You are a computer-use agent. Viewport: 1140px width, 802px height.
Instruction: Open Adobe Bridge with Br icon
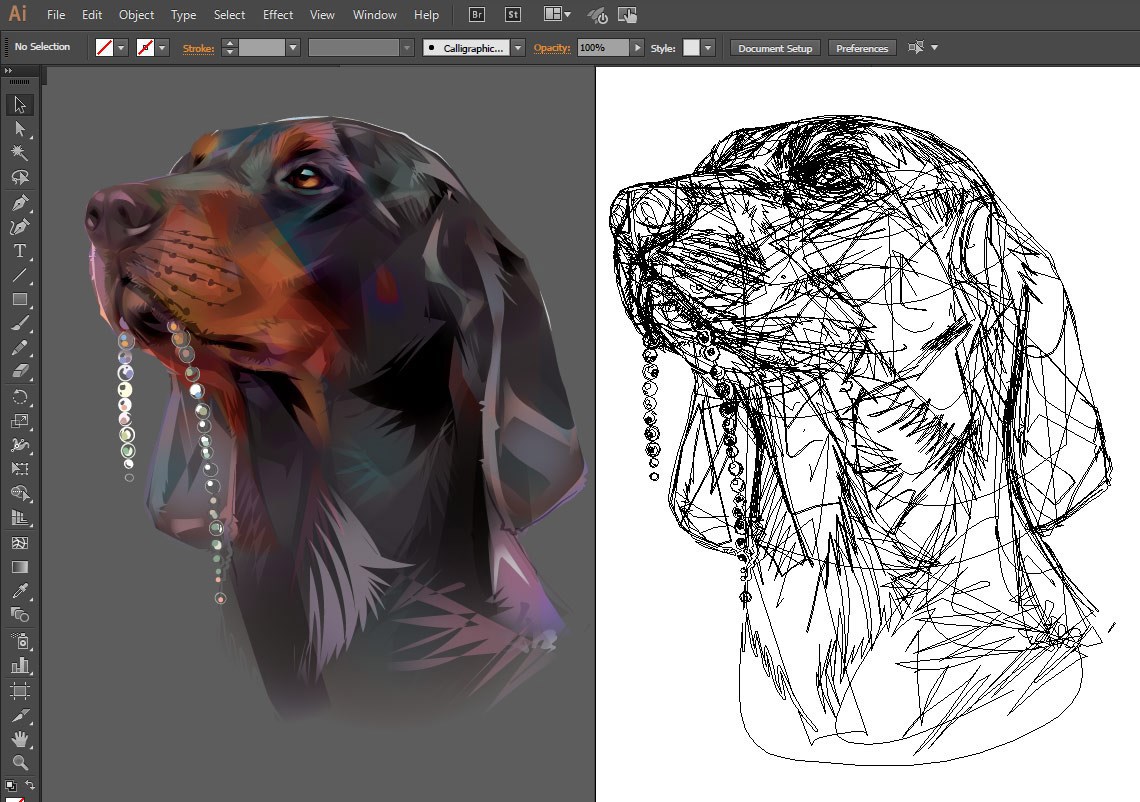[477, 15]
